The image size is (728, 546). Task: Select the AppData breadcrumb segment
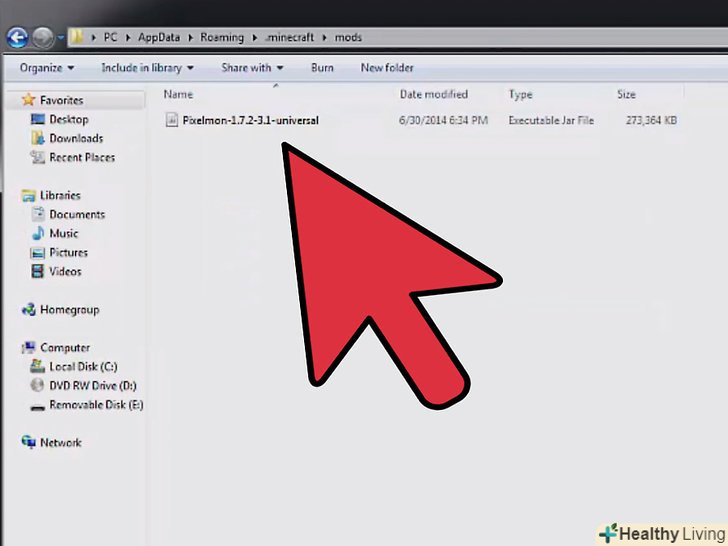click(159, 37)
